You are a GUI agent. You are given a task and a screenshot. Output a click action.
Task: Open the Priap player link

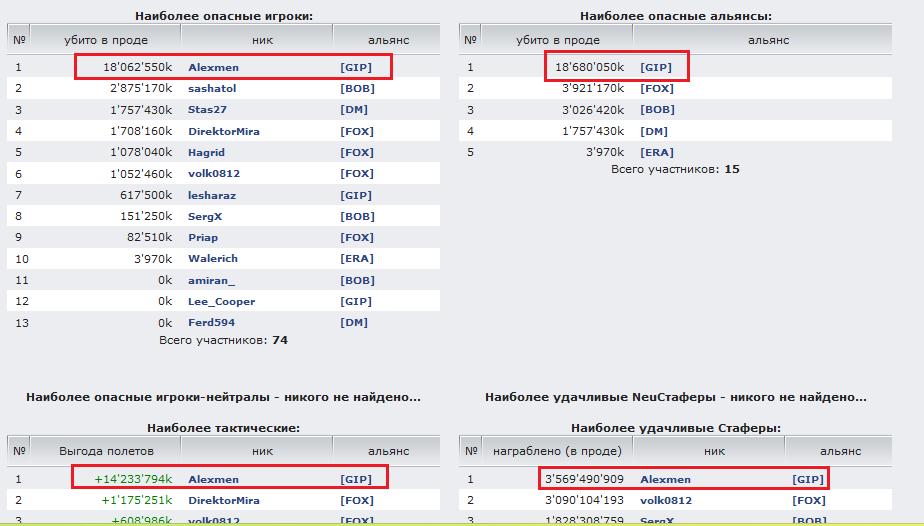tap(203, 238)
